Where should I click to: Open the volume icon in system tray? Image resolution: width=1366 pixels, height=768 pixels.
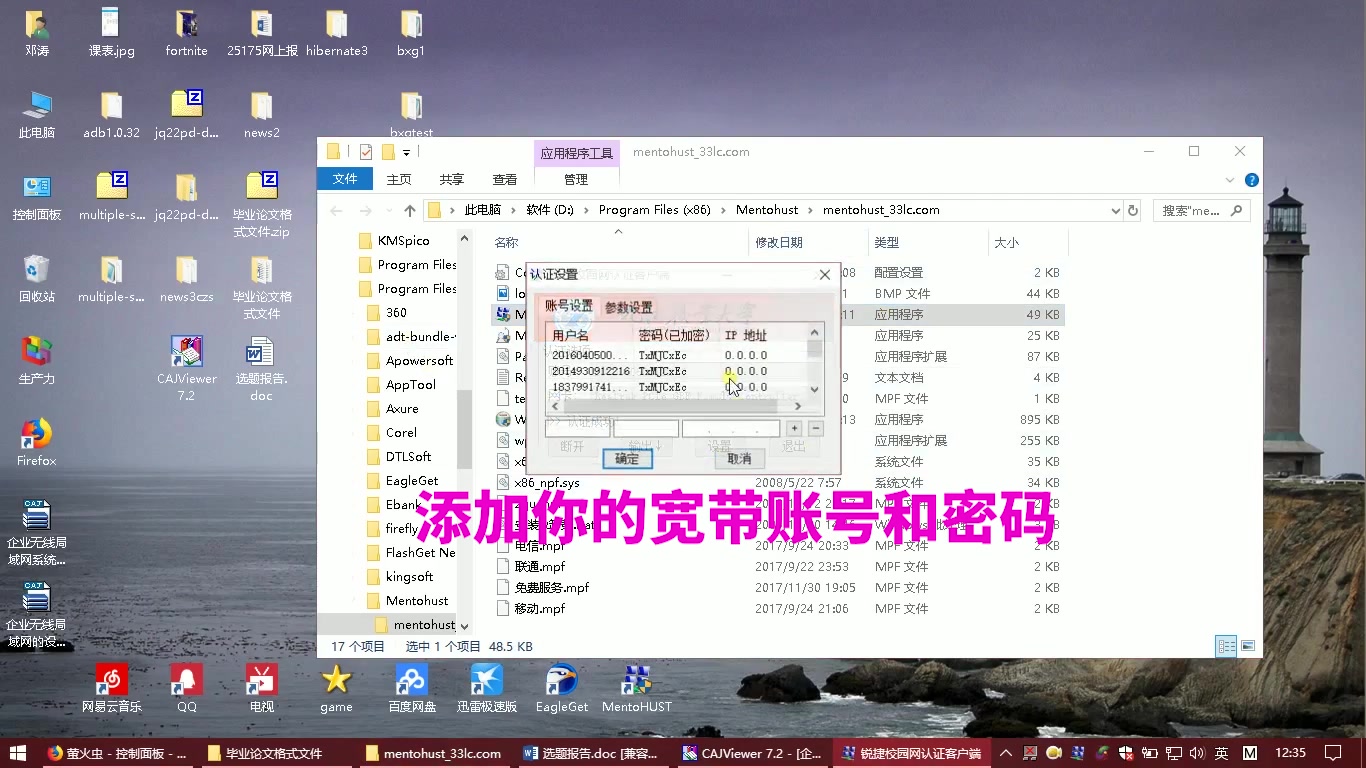coord(1195,753)
